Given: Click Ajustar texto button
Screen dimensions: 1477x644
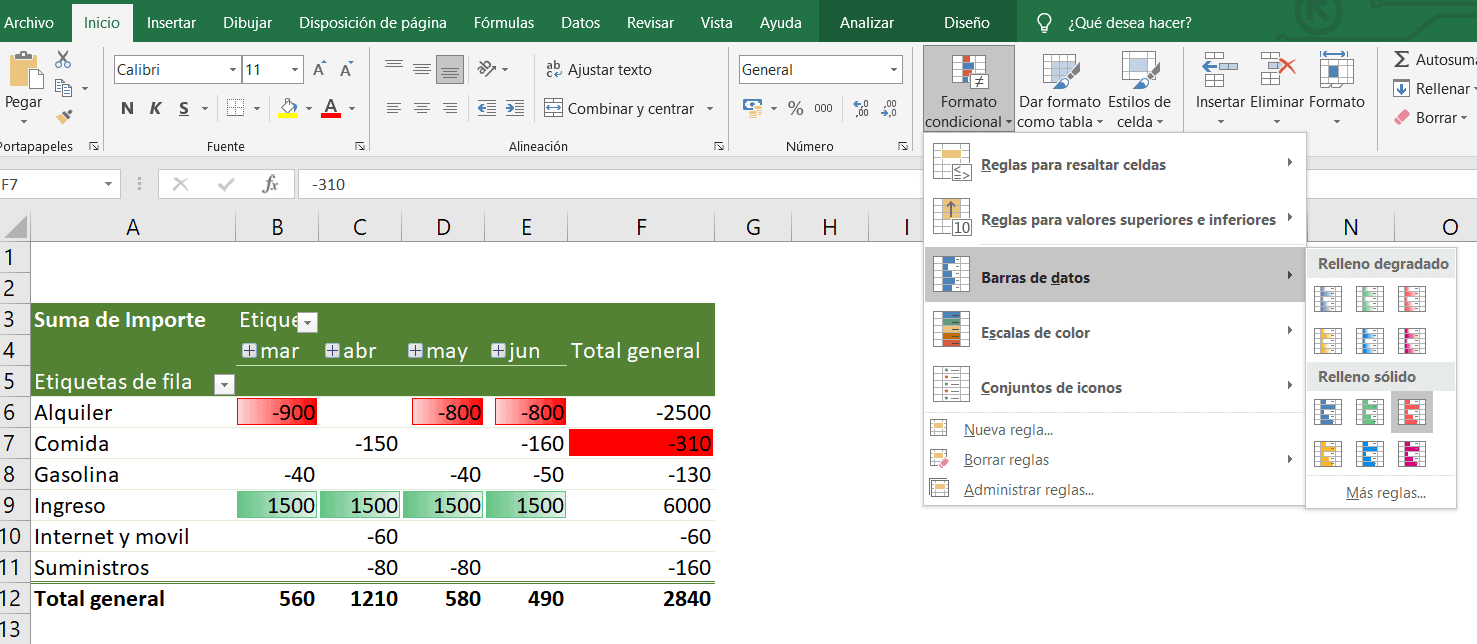Looking at the screenshot, I should tap(598, 69).
